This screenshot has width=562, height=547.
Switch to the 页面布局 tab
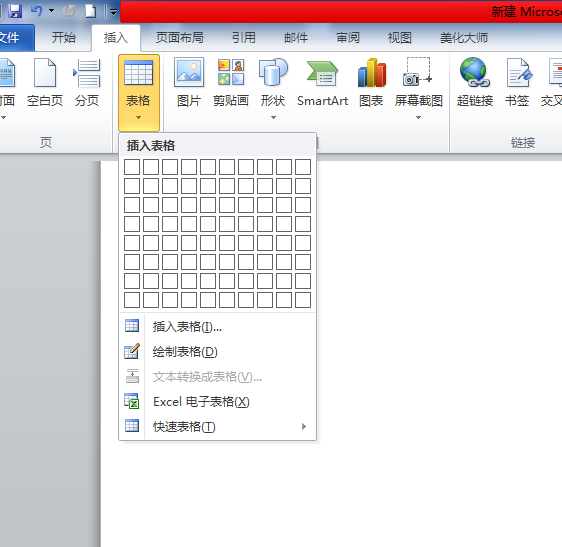(x=180, y=37)
